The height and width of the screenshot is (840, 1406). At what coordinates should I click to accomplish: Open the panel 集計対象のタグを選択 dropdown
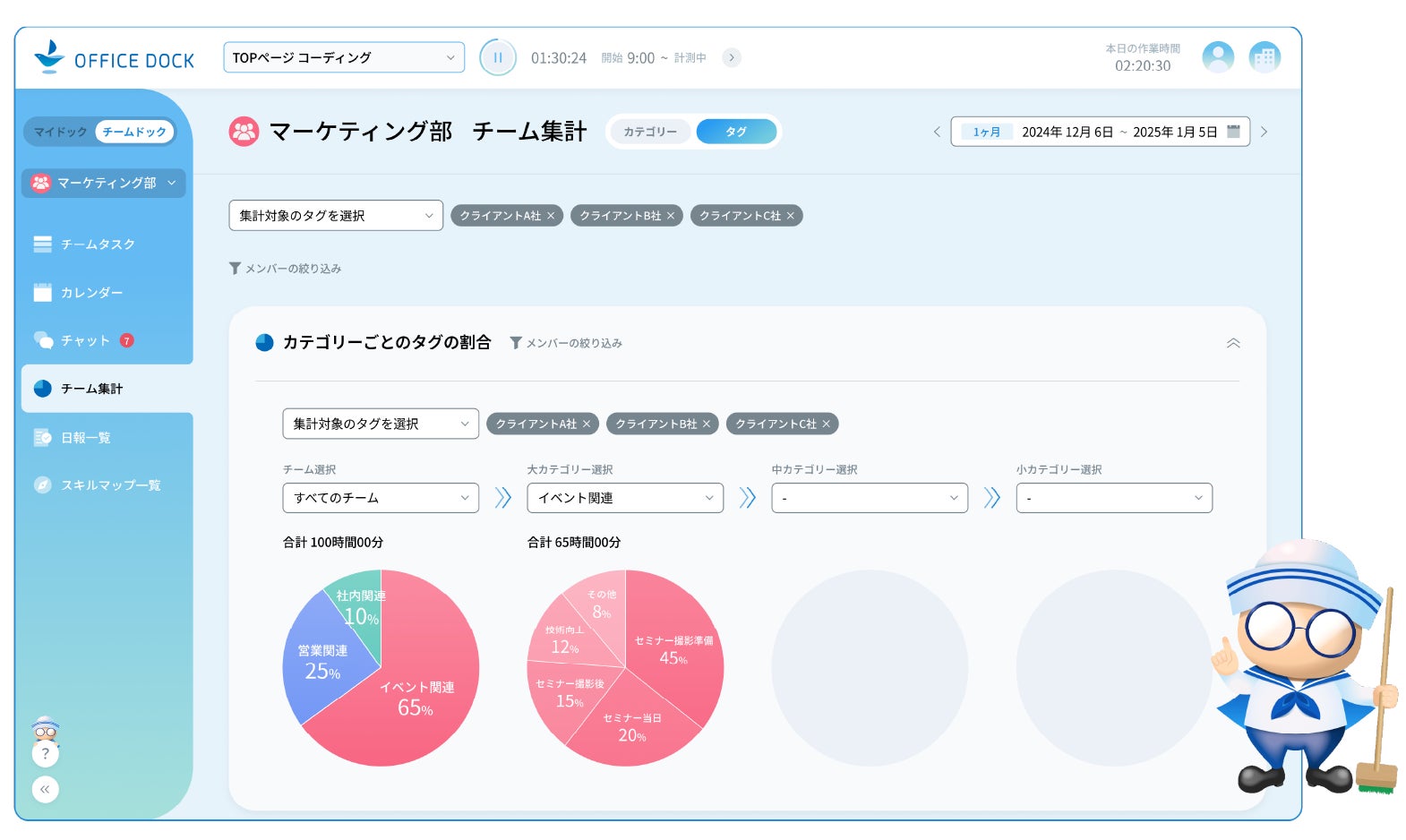tap(381, 424)
